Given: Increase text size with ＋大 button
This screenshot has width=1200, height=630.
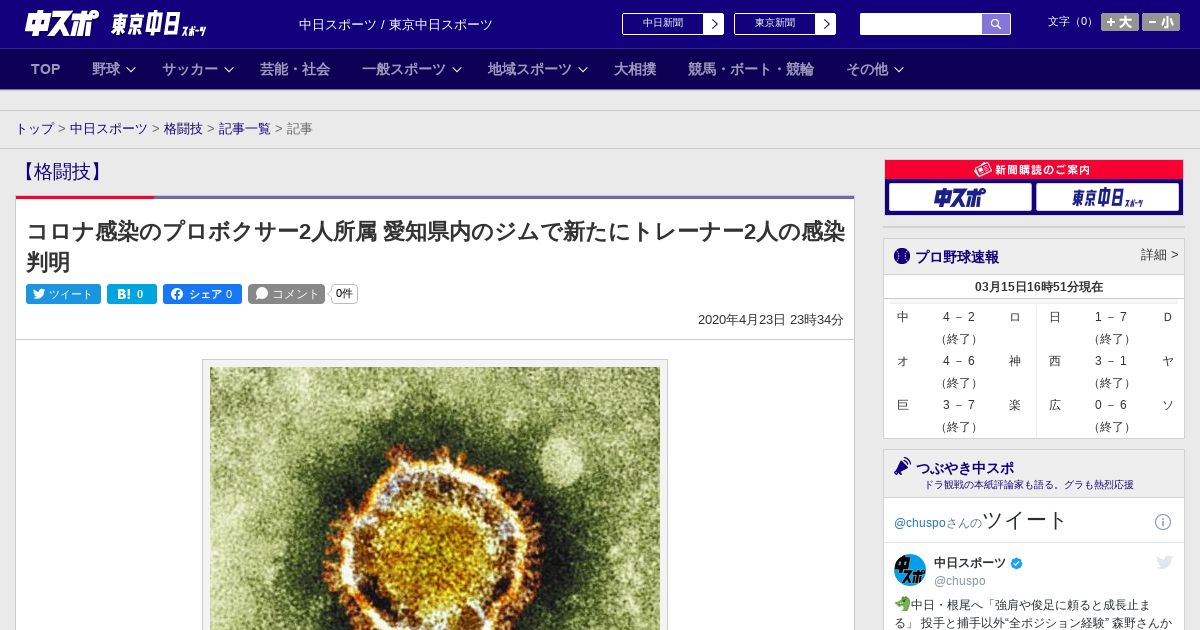Looking at the screenshot, I should click(x=1119, y=22).
